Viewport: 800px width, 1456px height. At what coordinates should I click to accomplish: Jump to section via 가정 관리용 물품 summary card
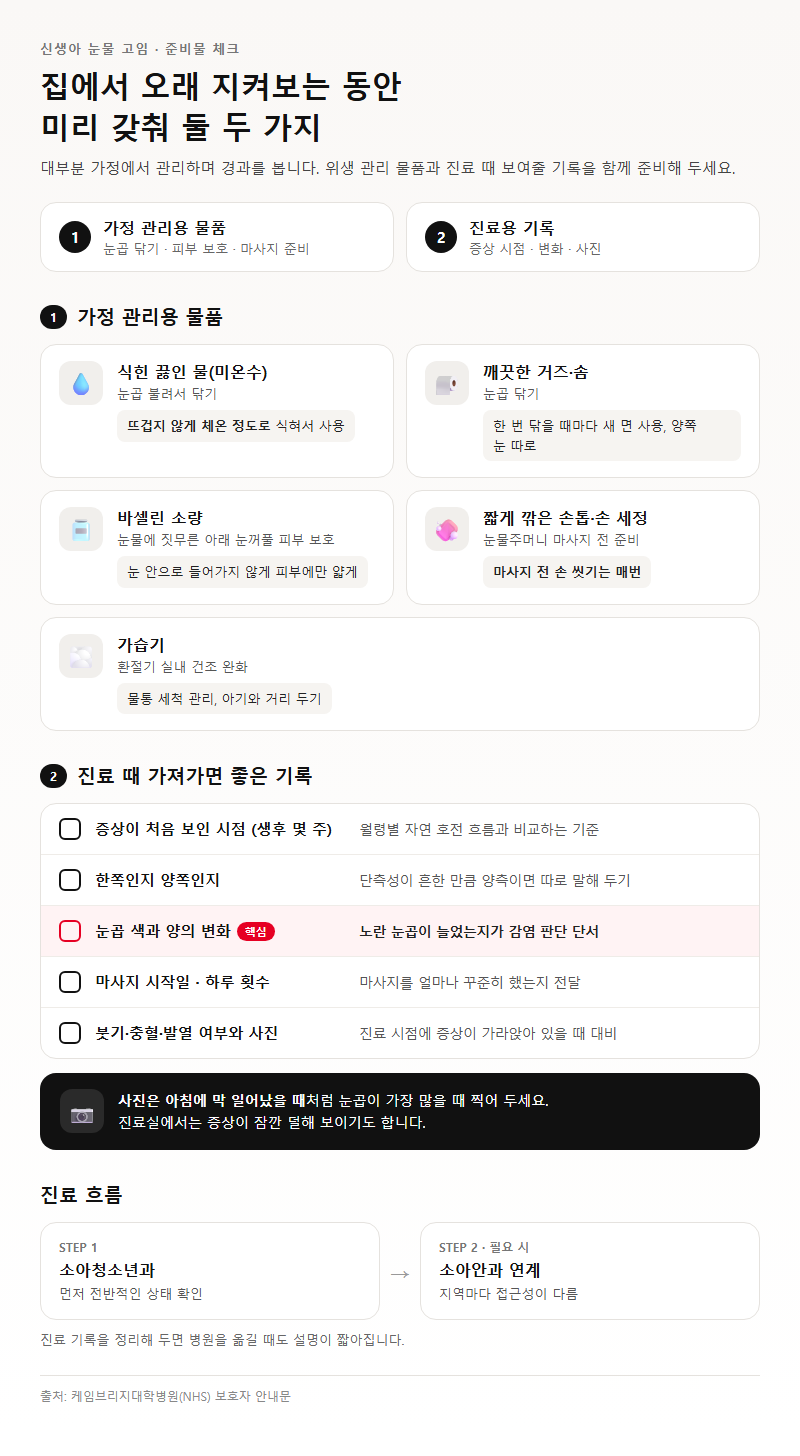click(x=217, y=237)
